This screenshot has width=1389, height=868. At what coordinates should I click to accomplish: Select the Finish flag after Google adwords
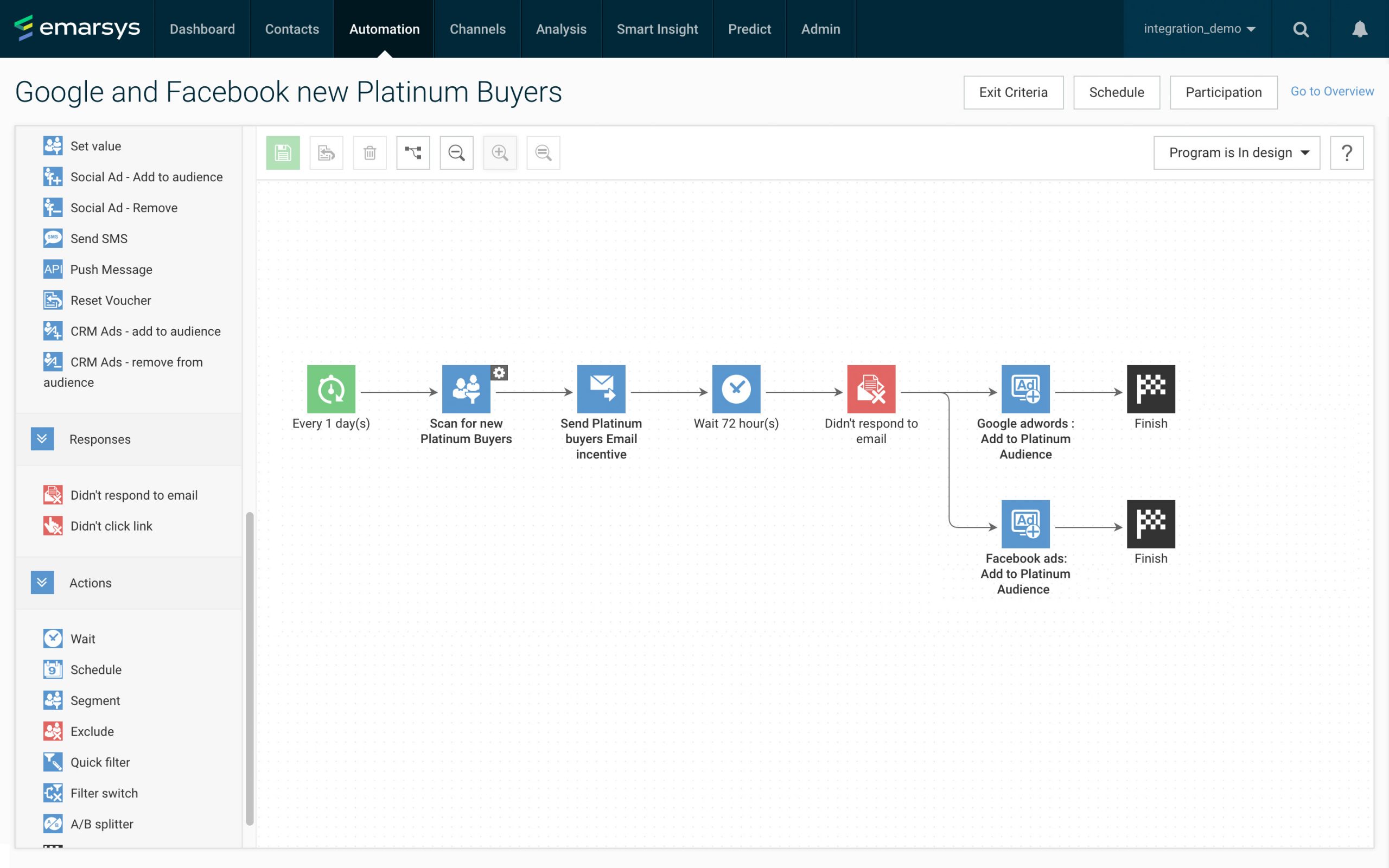point(1151,388)
